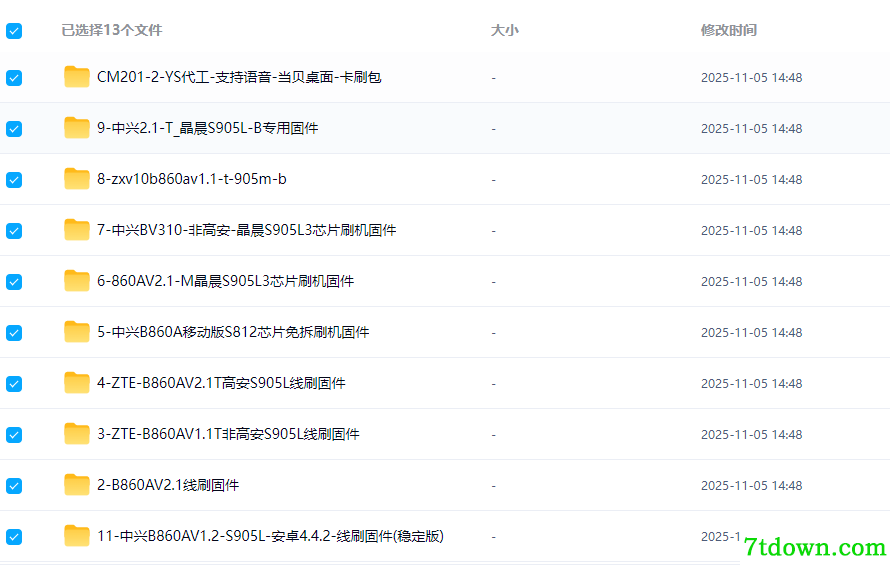
Task: Click folder icon of 7-中兴BV310 row
Action: [77, 230]
